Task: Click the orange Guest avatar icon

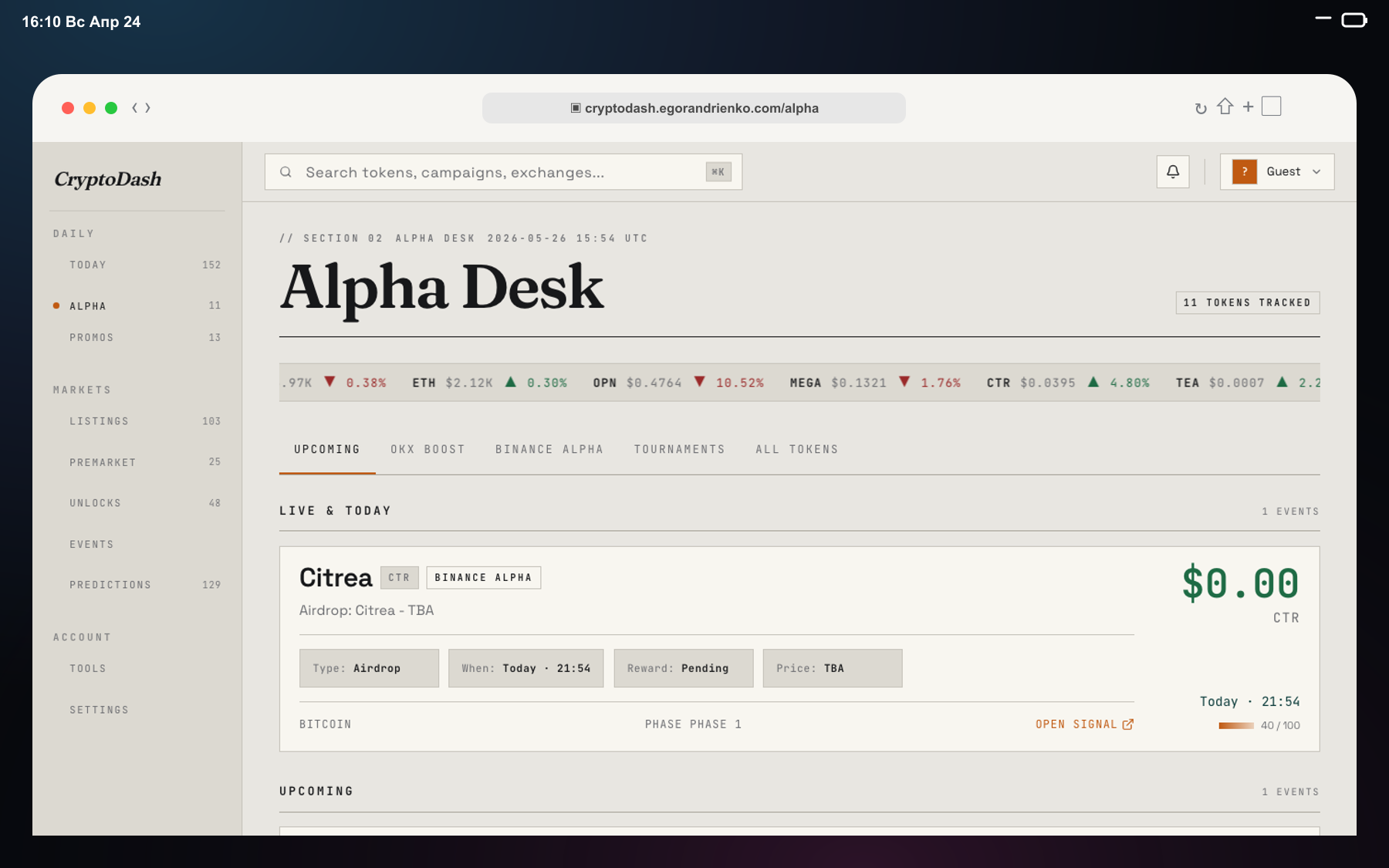Action: click(1245, 171)
